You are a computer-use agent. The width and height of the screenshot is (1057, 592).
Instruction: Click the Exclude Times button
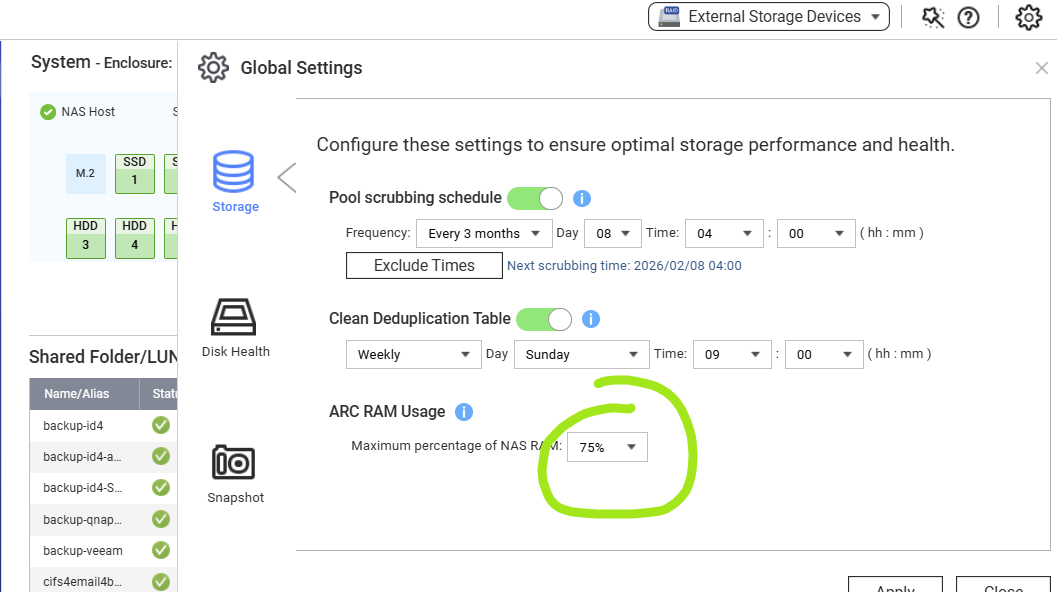tap(424, 265)
